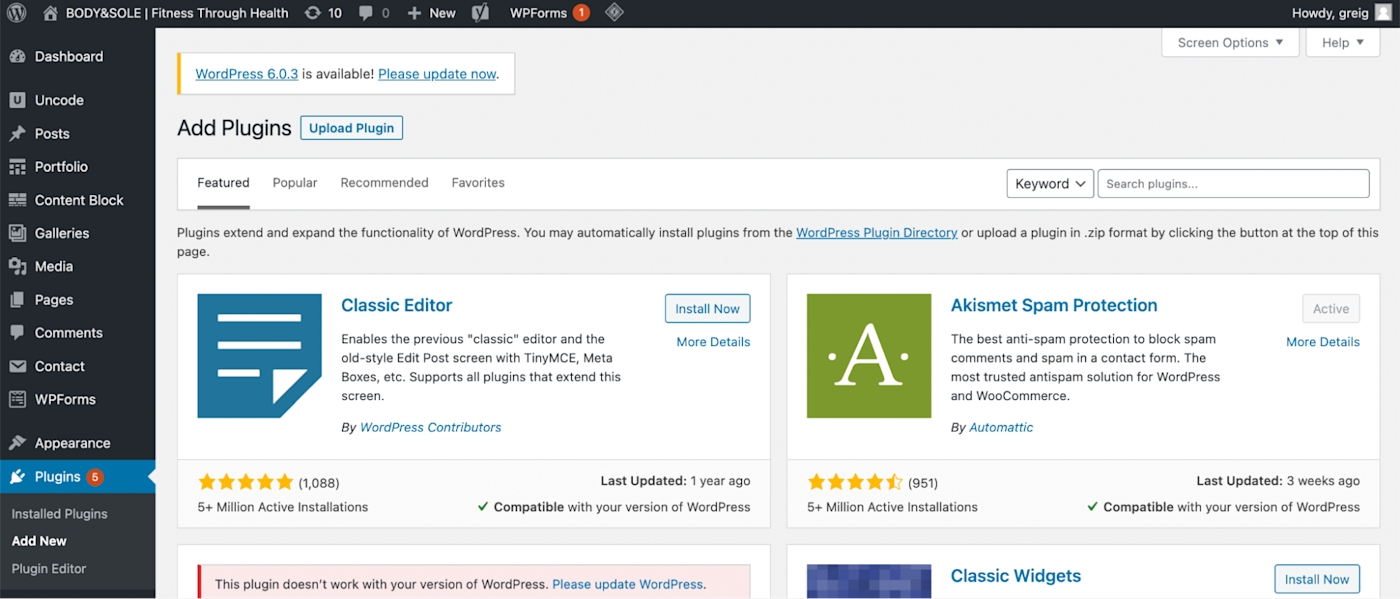The width and height of the screenshot is (1400, 599).
Task: Click the Active button for Akismet
Action: [1331, 309]
